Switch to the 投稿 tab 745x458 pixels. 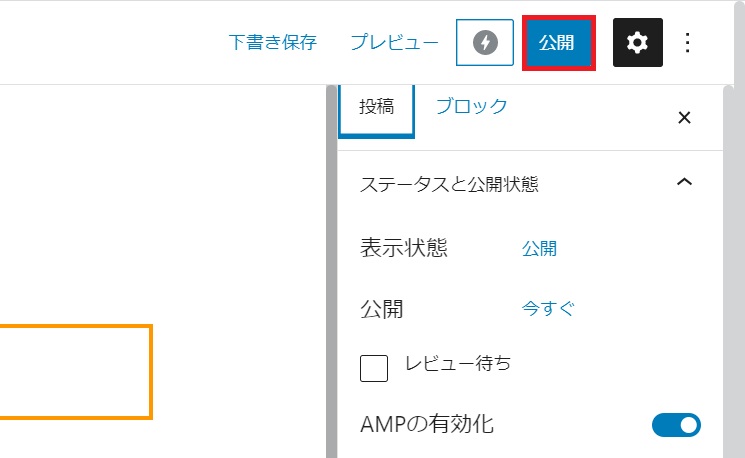pos(377,108)
